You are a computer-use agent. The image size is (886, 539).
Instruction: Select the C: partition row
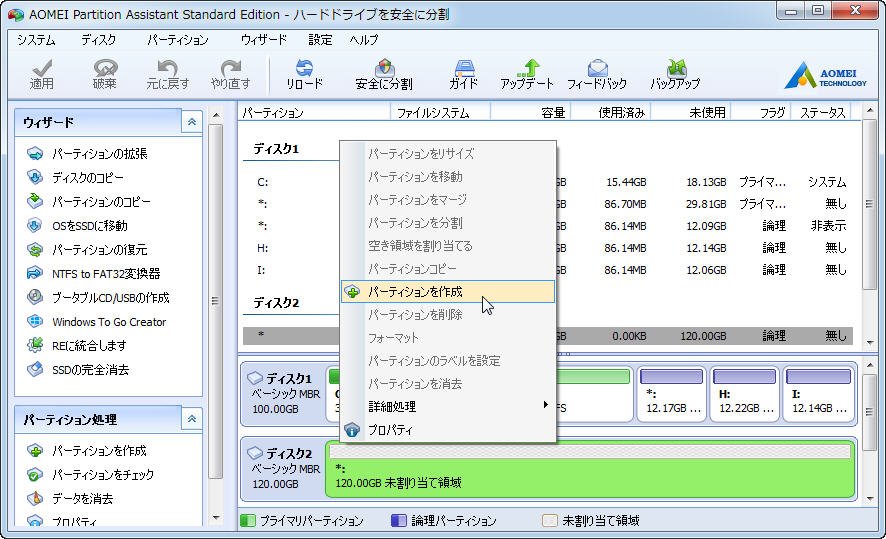pos(548,182)
